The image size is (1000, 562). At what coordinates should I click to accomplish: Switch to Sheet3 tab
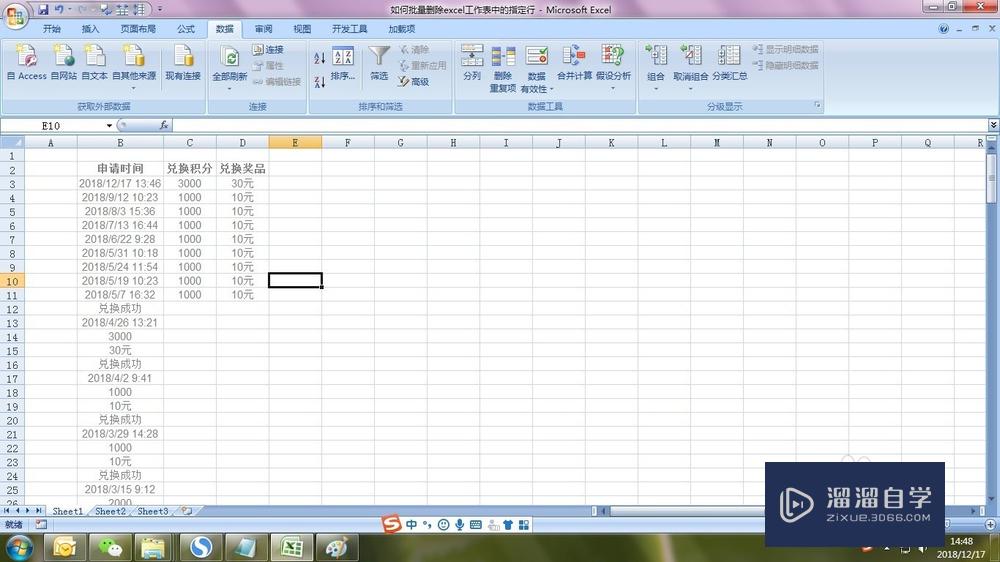coord(153,511)
